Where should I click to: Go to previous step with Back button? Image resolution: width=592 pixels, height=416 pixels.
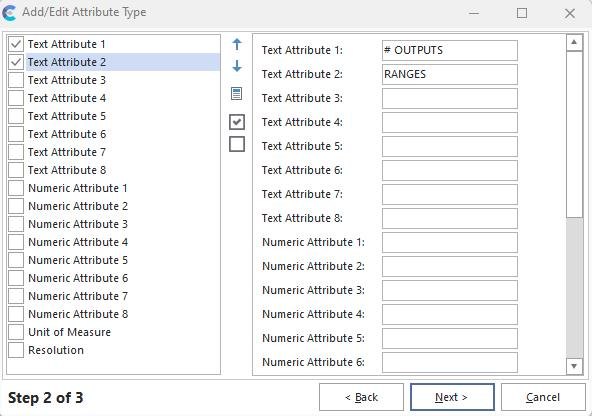tap(361, 397)
